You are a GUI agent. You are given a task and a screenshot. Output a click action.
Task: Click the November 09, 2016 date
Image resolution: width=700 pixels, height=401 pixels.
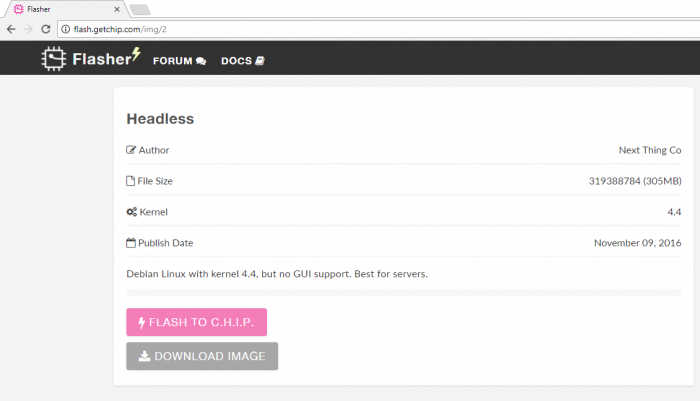coord(638,243)
